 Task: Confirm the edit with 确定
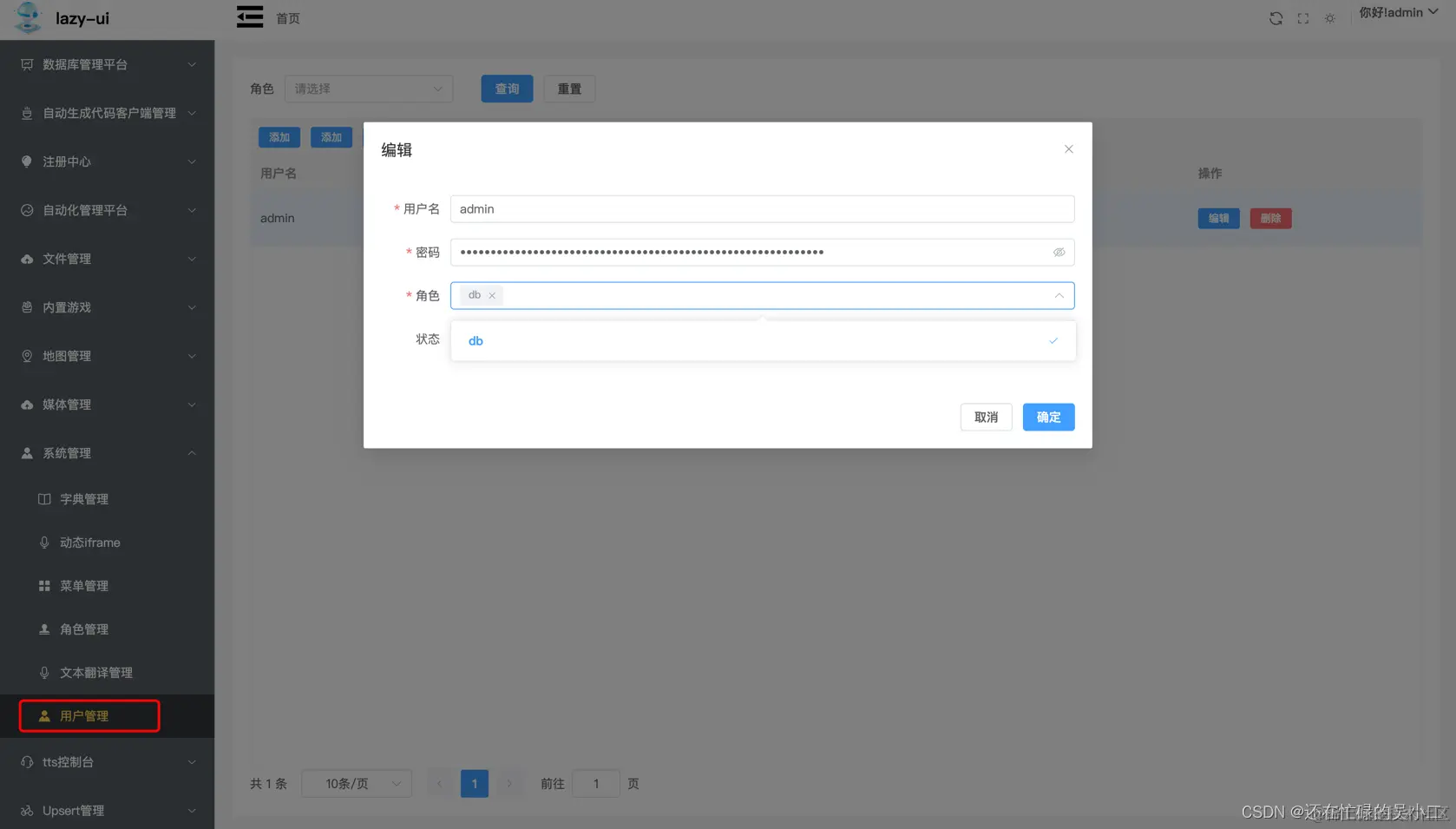click(1048, 418)
